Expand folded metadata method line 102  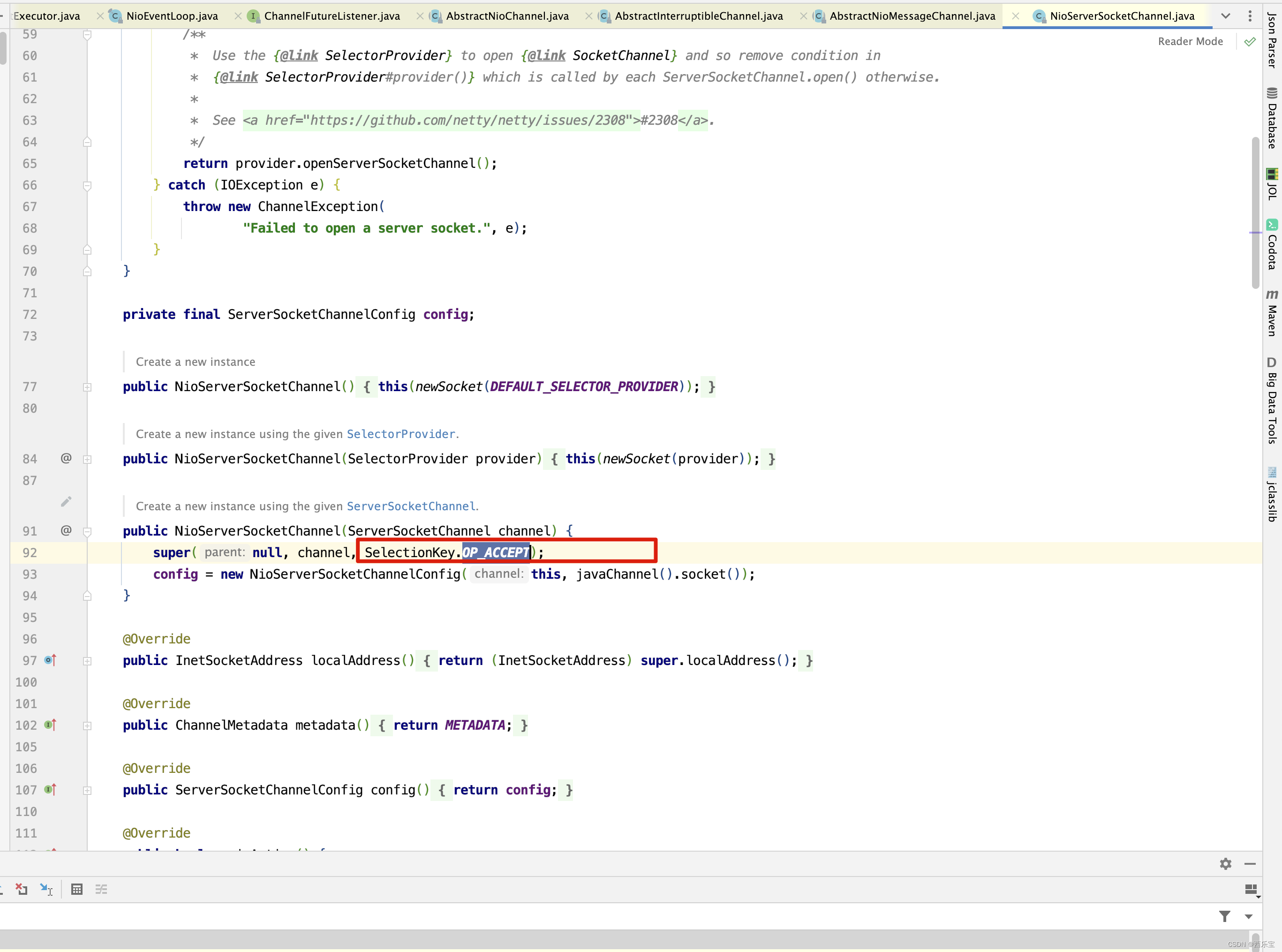(x=87, y=725)
